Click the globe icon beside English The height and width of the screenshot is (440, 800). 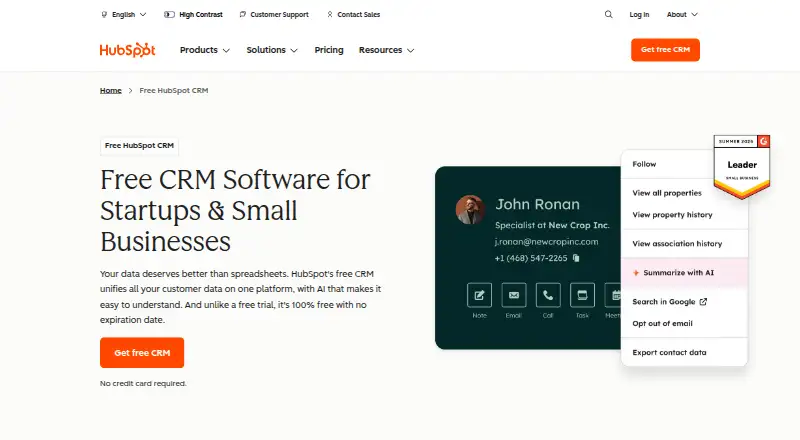(x=104, y=15)
